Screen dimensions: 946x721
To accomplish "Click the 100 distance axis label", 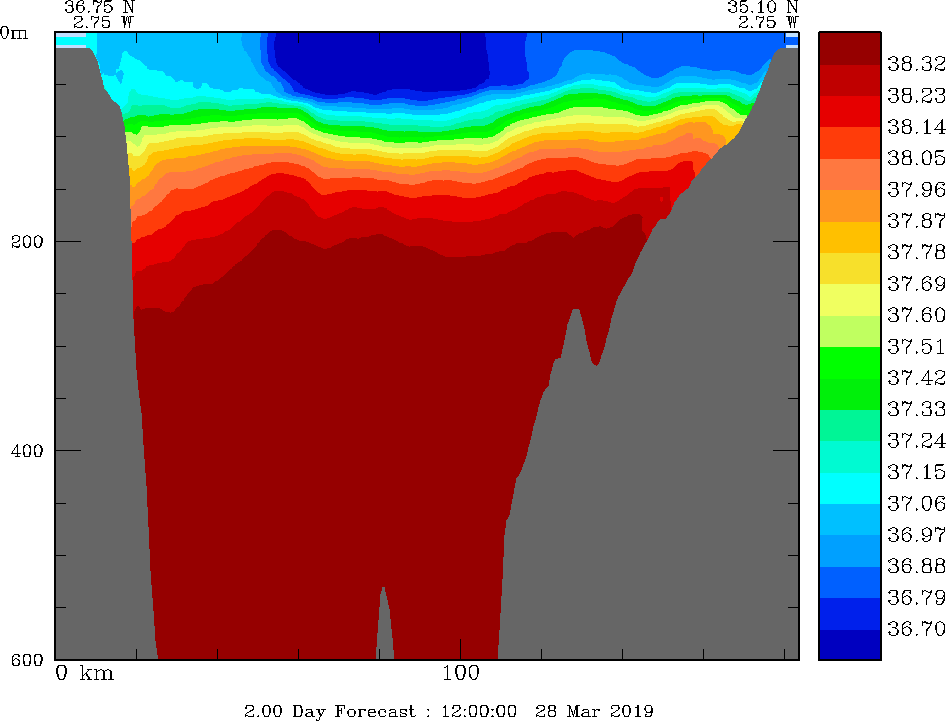I will pos(461,673).
